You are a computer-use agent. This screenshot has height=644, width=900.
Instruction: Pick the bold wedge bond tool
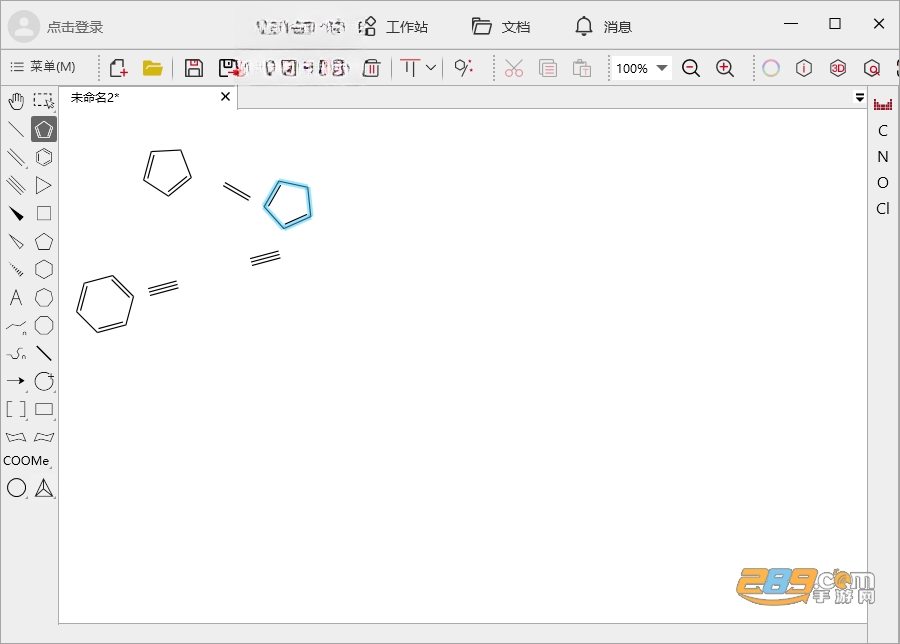pos(16,214)
